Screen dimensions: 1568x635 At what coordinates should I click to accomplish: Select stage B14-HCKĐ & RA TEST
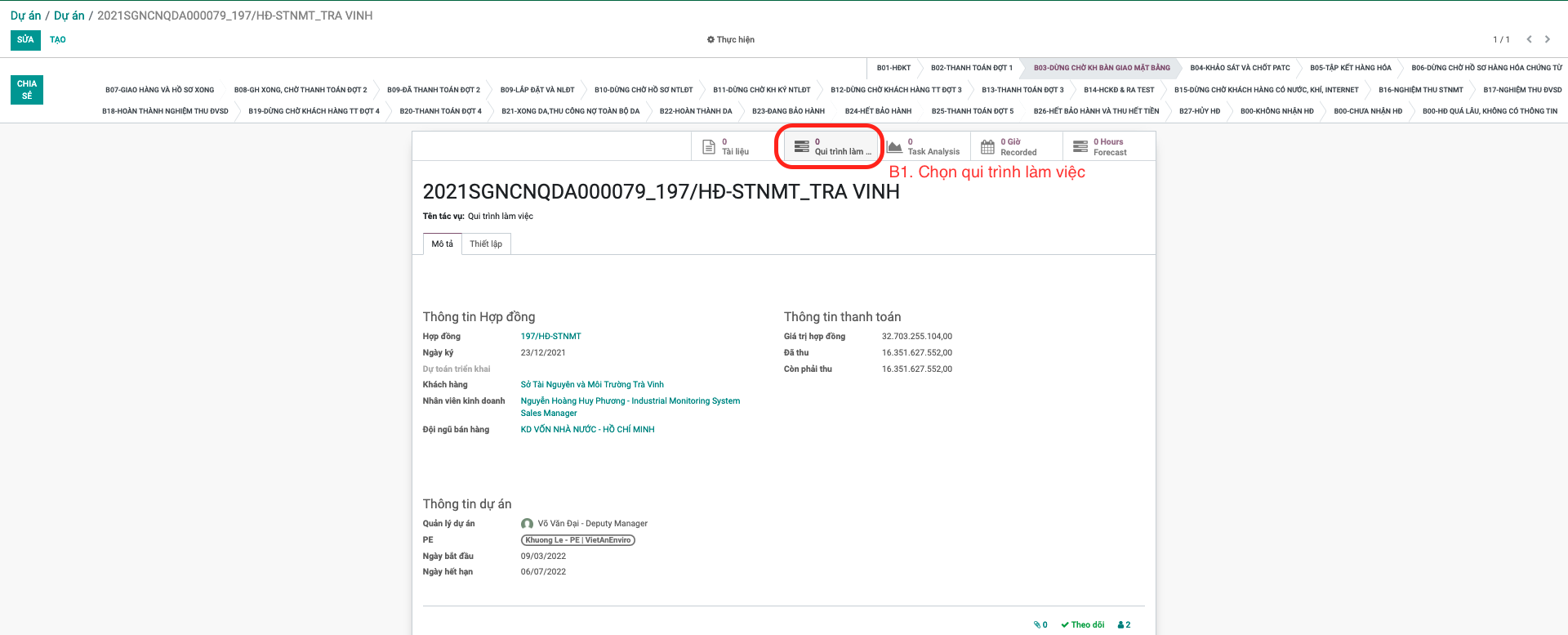click(x=1119, y=90)
